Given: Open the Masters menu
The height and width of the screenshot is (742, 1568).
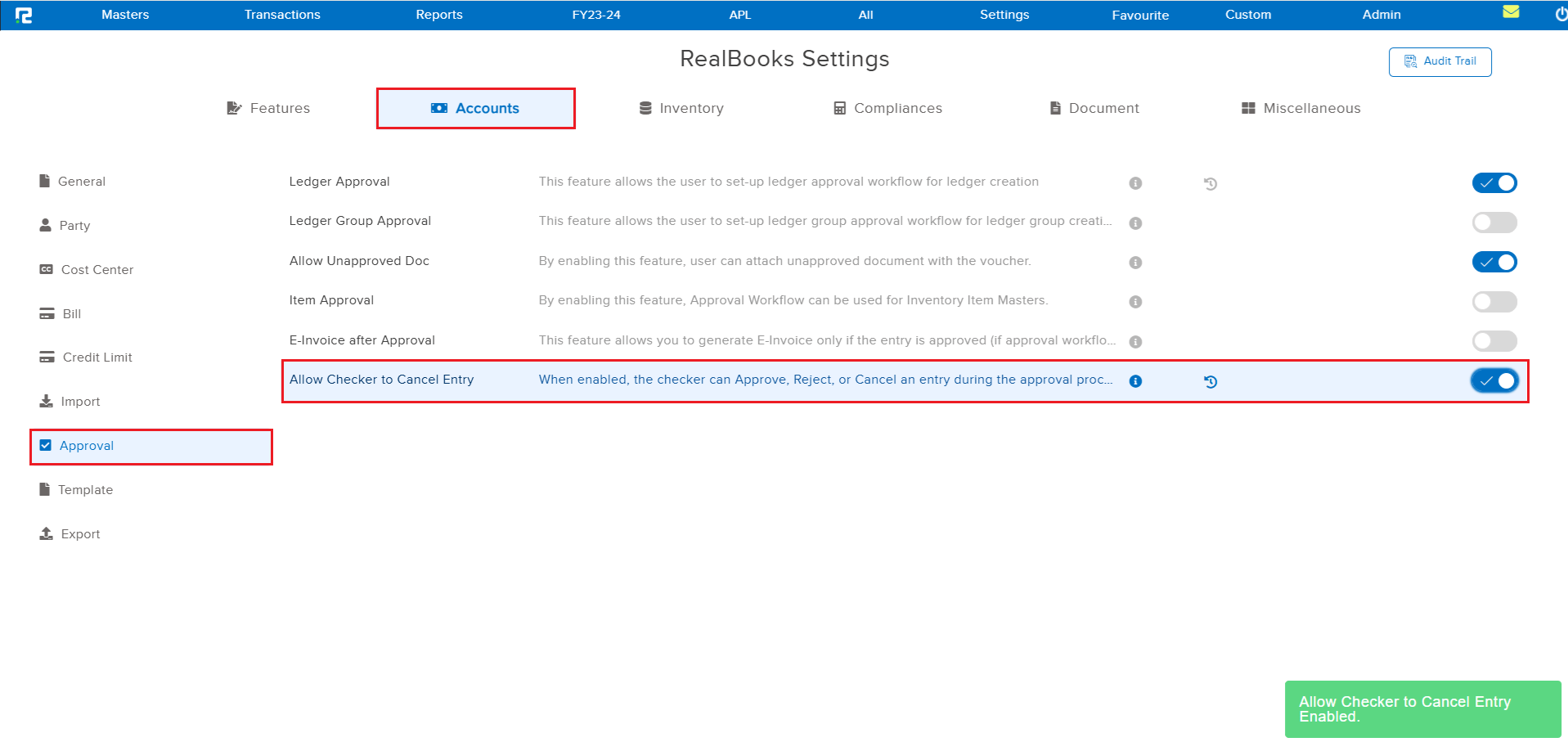Looking at the screenshot, I should [x=125, y=15].
